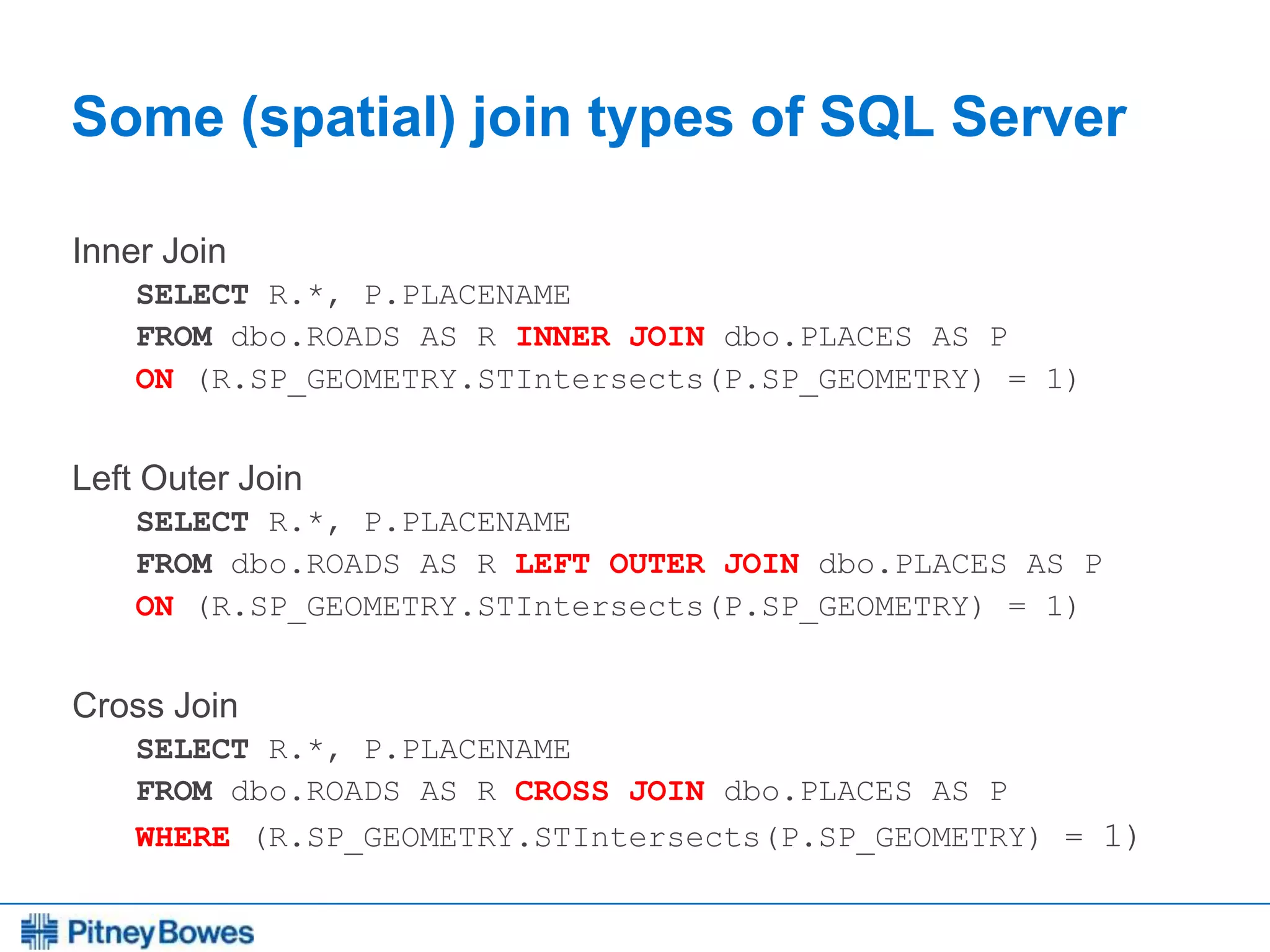Click the red 'LEFT OUTER JOIN' keyword
This screenshot has height=952, width=1270.
coord(657,564)
